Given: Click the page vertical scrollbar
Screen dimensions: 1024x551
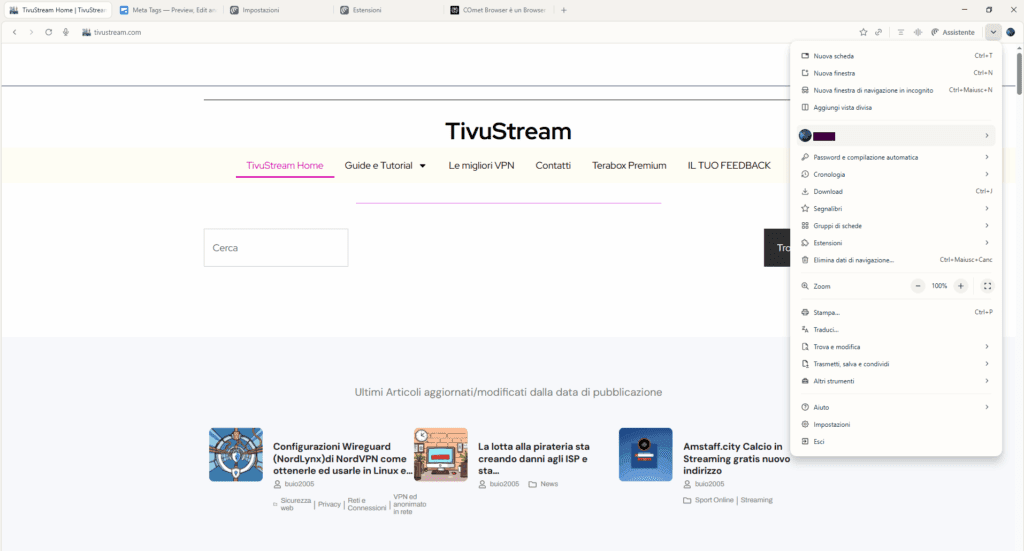Looking at the screenshot, I should 1019,73.
